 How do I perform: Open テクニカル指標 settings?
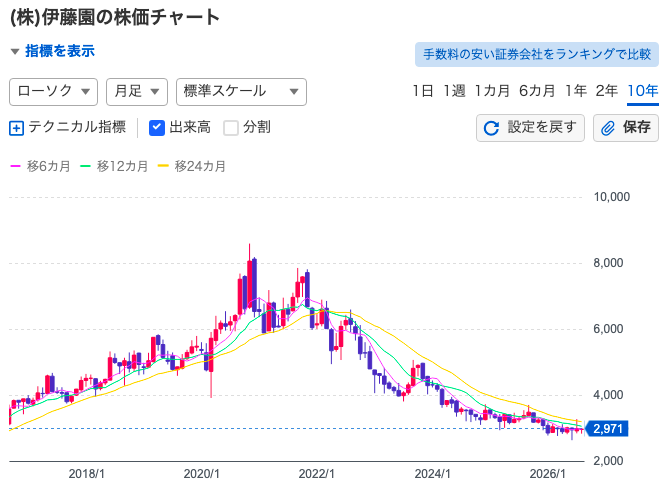point(77,127)
